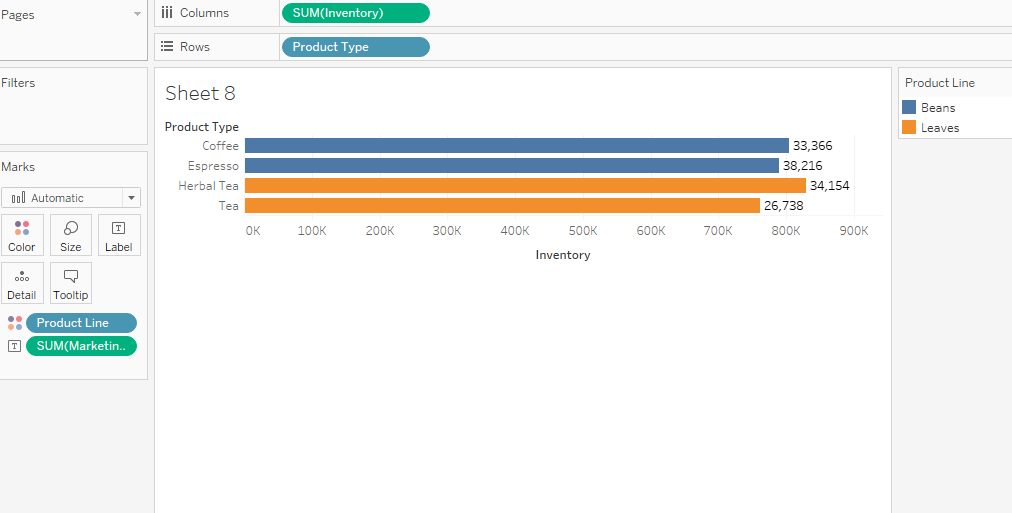1012x513 pixels.
Task: Click the Sheet 8 title
Action: 200,94
